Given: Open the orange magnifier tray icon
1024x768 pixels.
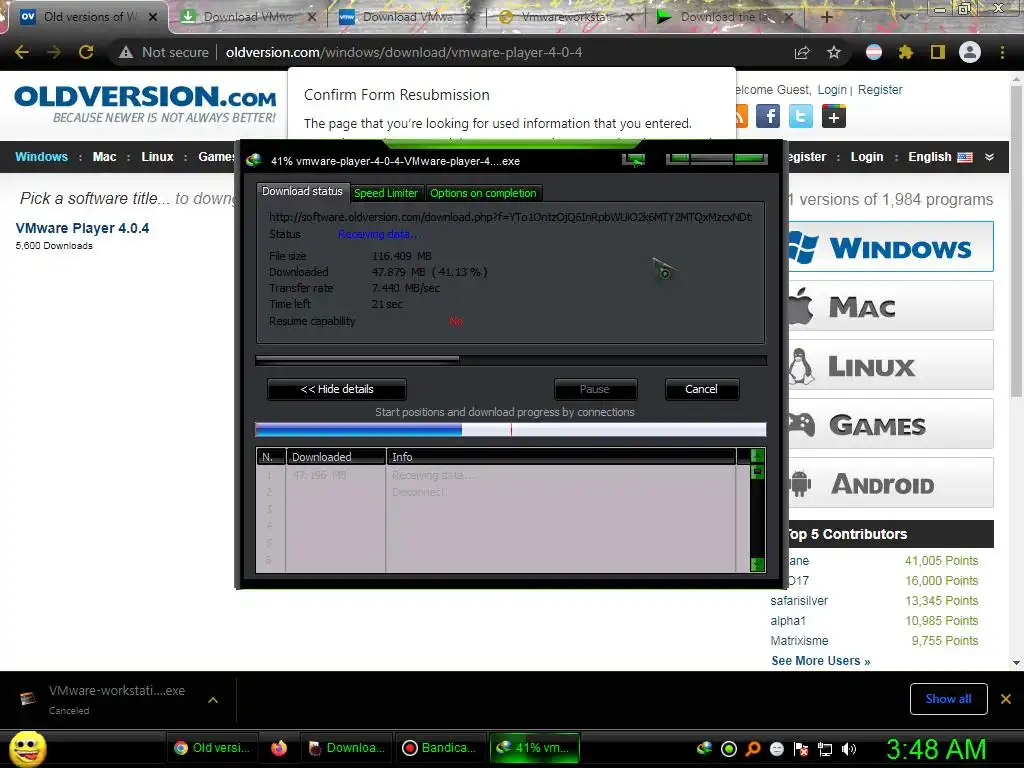Looking at the screenshot, I should point(753,749).
